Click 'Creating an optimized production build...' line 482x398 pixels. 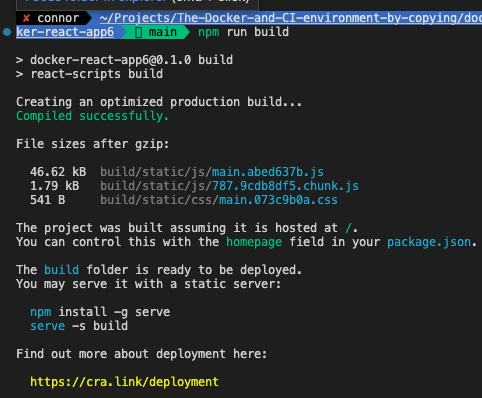click(159, 102)
